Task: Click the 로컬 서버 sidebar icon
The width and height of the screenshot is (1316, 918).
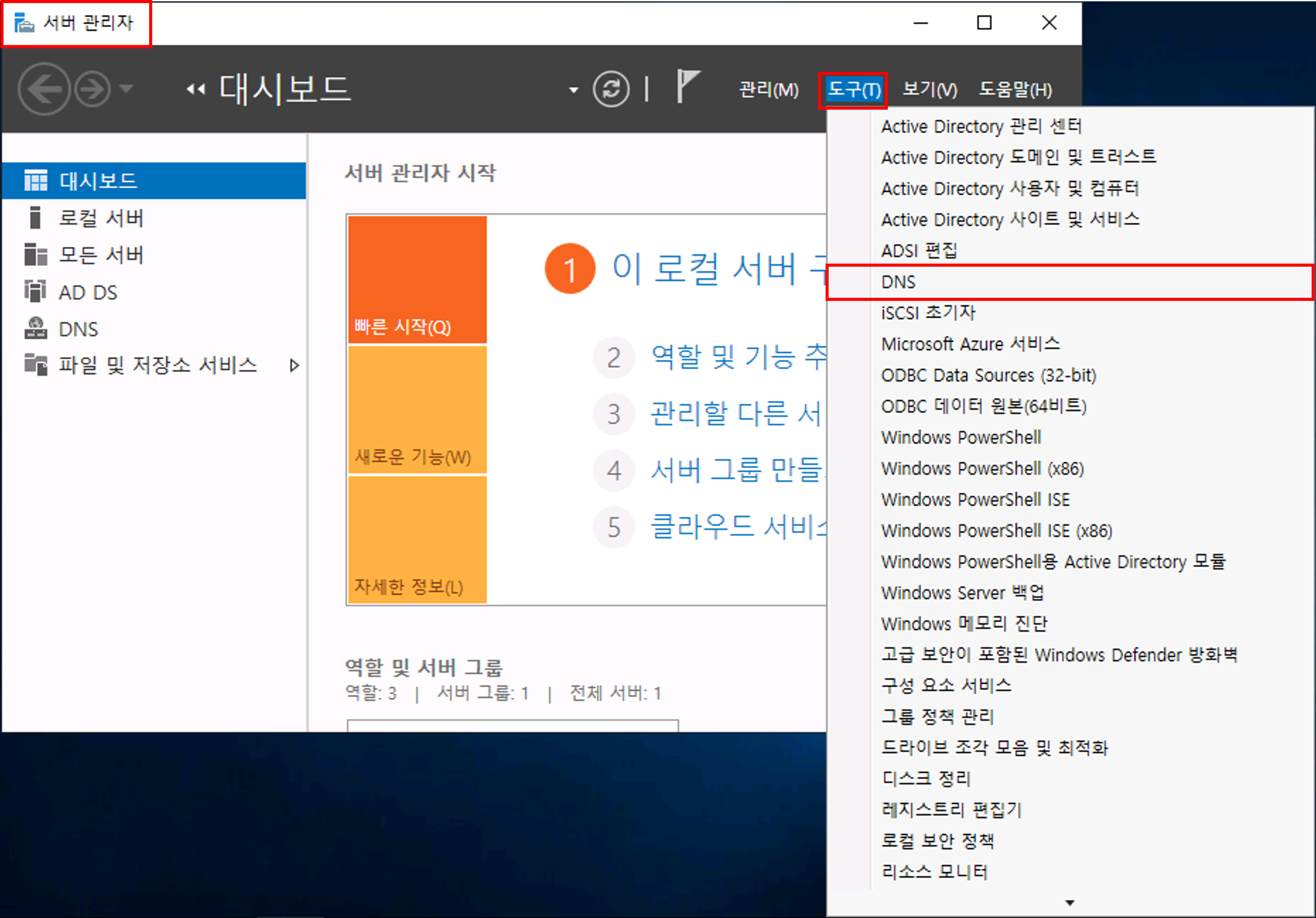Action: pos(35,218)
